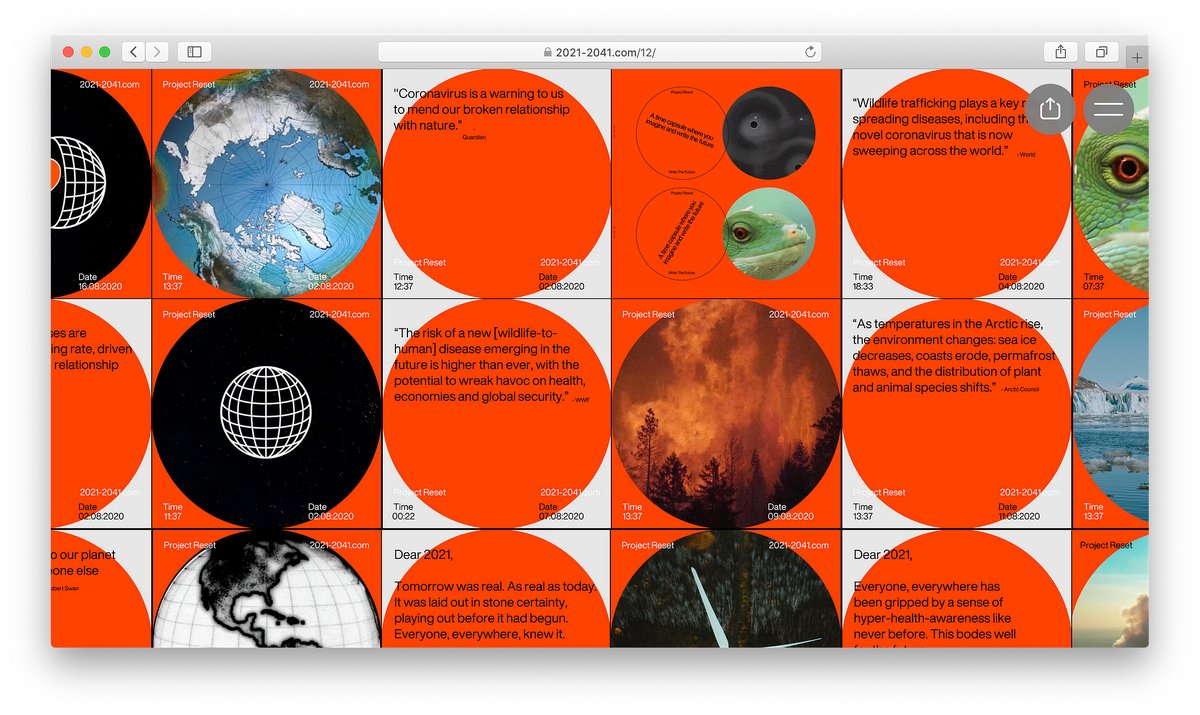Image resolution: width=1200 pixels, height=715 pixels.
Task: Open the wireframe globe on black tile
Action: tap(266, 413)
